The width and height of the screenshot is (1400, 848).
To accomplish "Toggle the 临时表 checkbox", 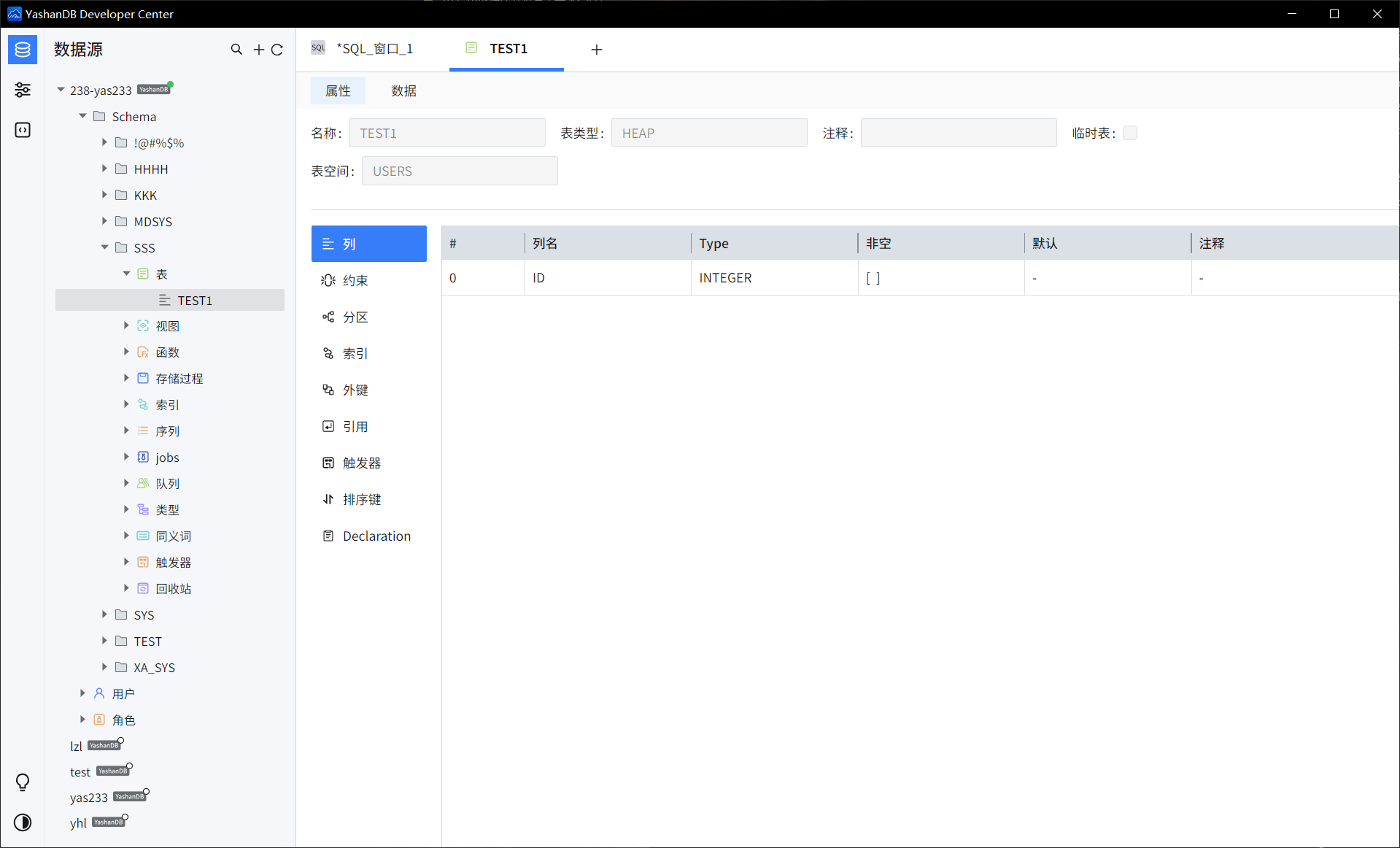I will pos(1130,133).
